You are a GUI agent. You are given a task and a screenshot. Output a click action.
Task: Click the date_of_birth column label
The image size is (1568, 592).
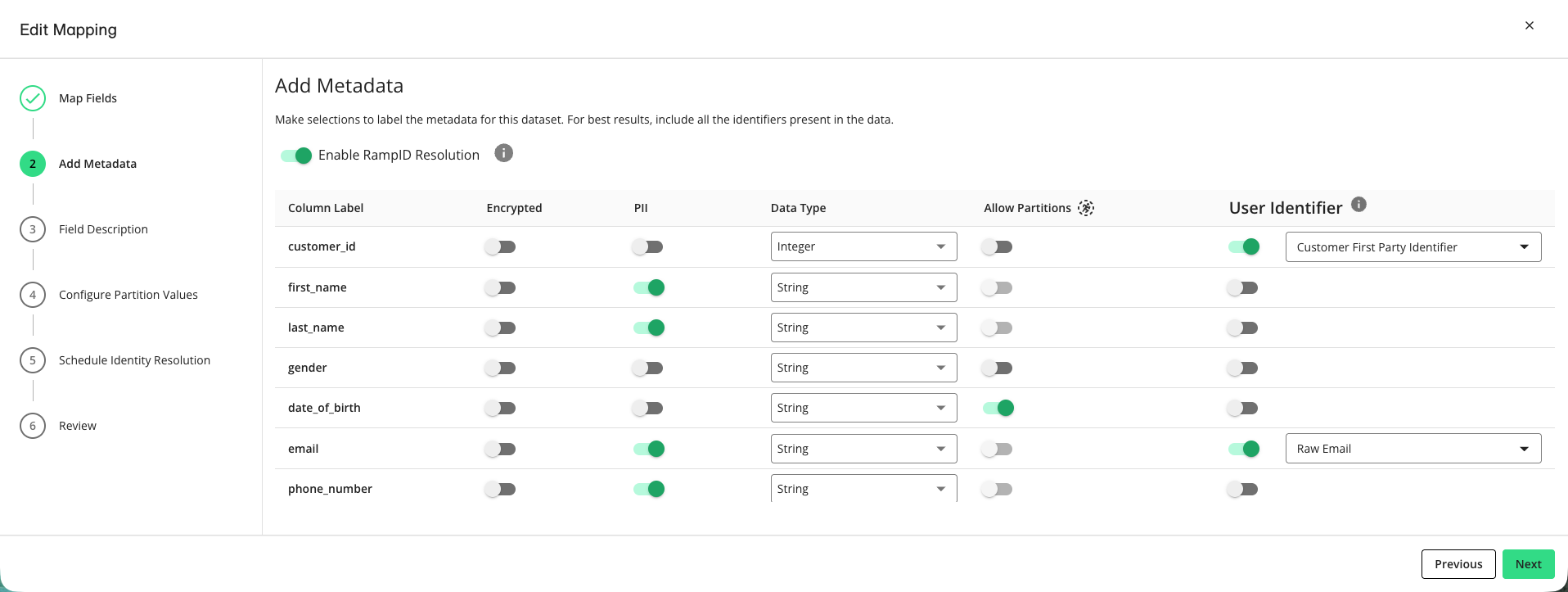click(324, 408)
